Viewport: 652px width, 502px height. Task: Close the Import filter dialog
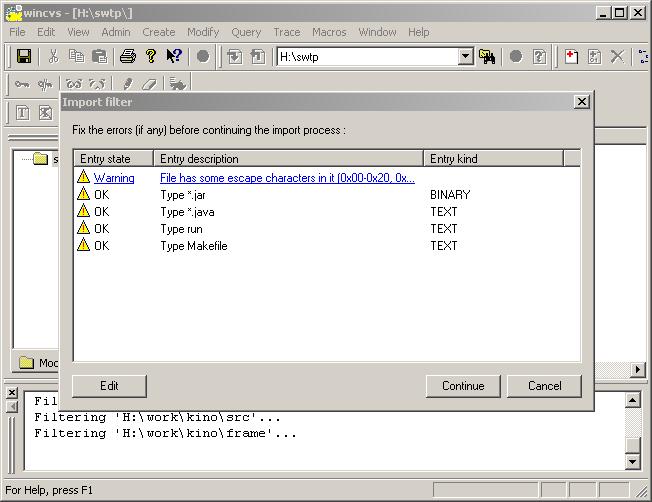(582, 101)
